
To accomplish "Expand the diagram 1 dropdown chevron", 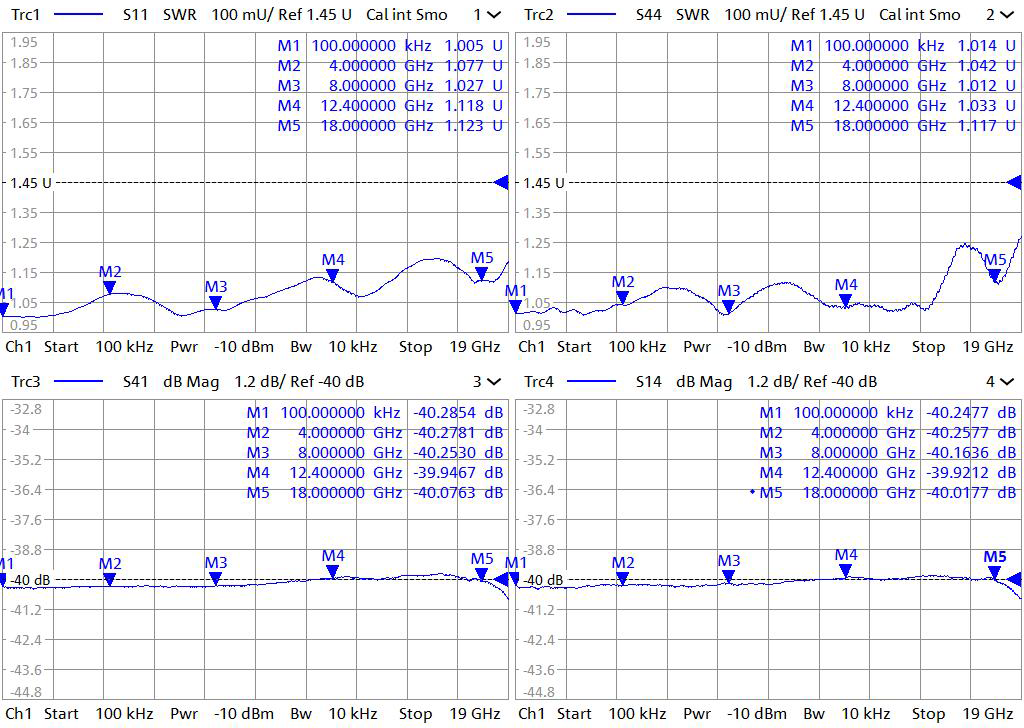I will click(493, 15).
